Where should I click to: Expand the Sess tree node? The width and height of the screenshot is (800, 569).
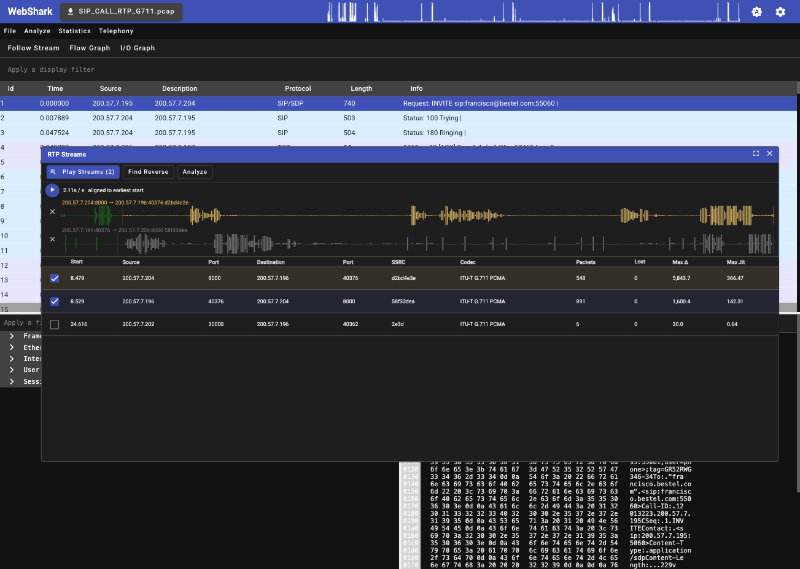[x=12, y=381]
